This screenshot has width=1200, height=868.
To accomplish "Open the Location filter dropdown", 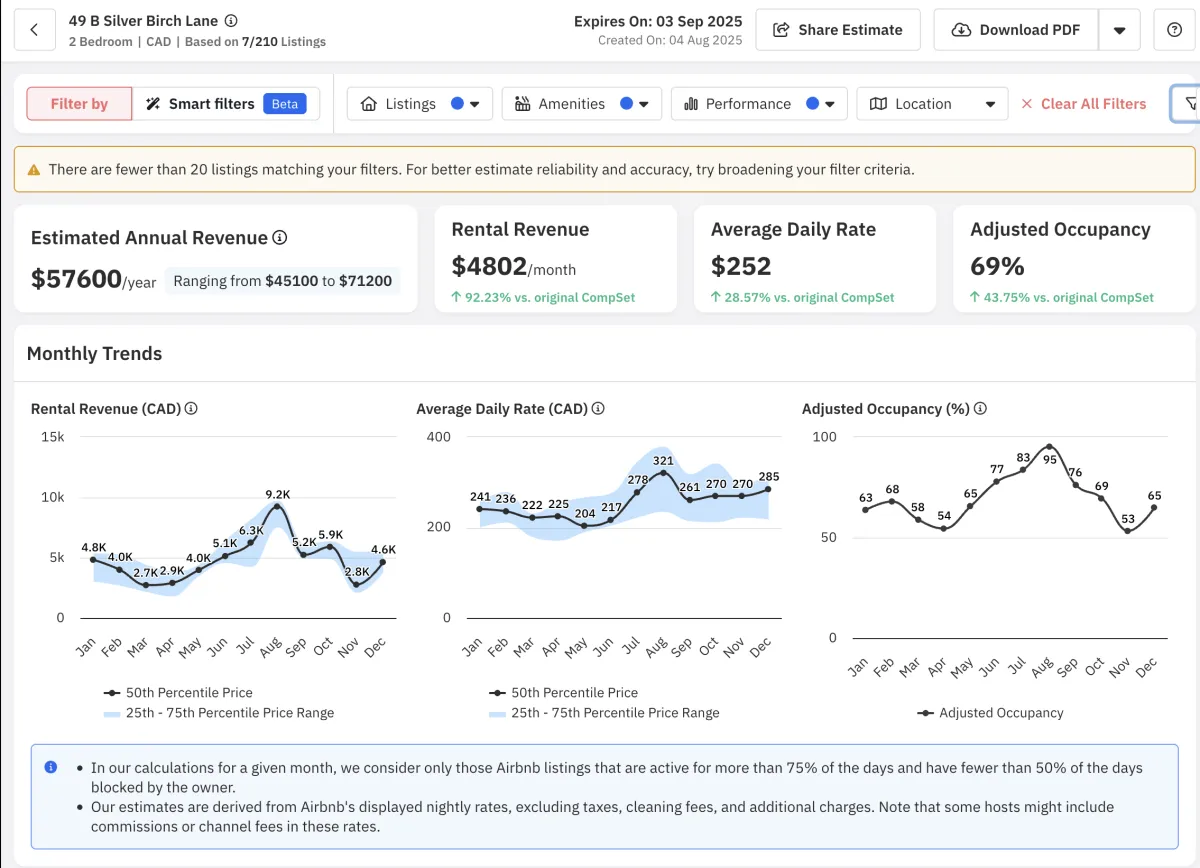I will (x=932, y=104).
